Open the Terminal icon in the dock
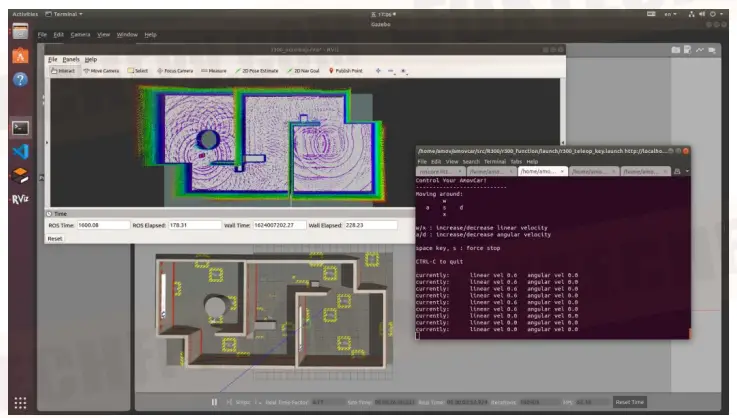This screenshot has height=418, width=737. click(x=20, y=128)
